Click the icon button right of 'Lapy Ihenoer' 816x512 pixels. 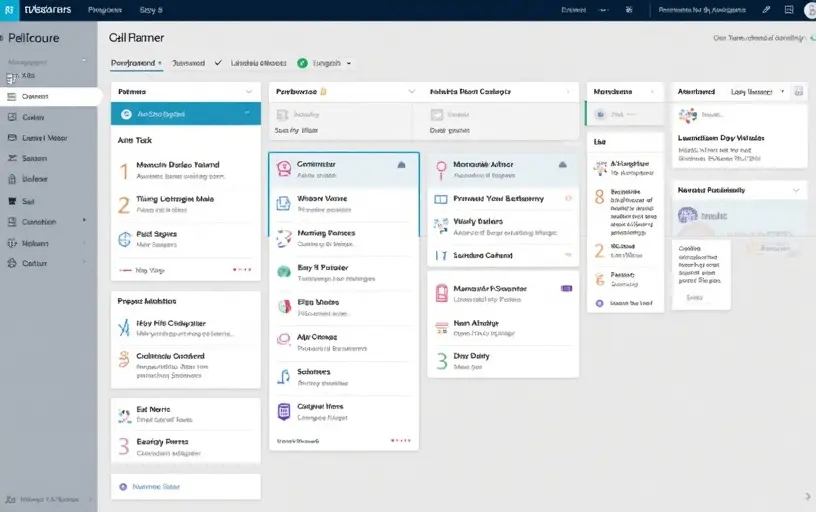[x=798, y=92]
